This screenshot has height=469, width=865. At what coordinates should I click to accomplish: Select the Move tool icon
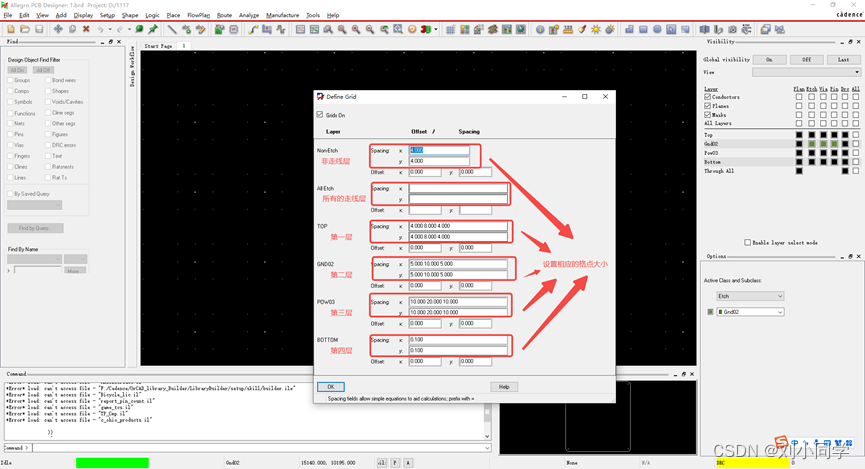point(58,30)
